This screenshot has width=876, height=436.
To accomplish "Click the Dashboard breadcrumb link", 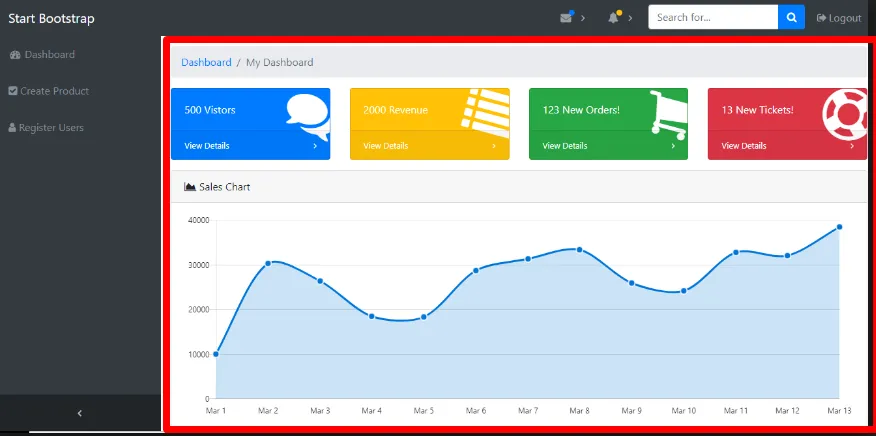I will pyautogui.click(x=206, y=62).
